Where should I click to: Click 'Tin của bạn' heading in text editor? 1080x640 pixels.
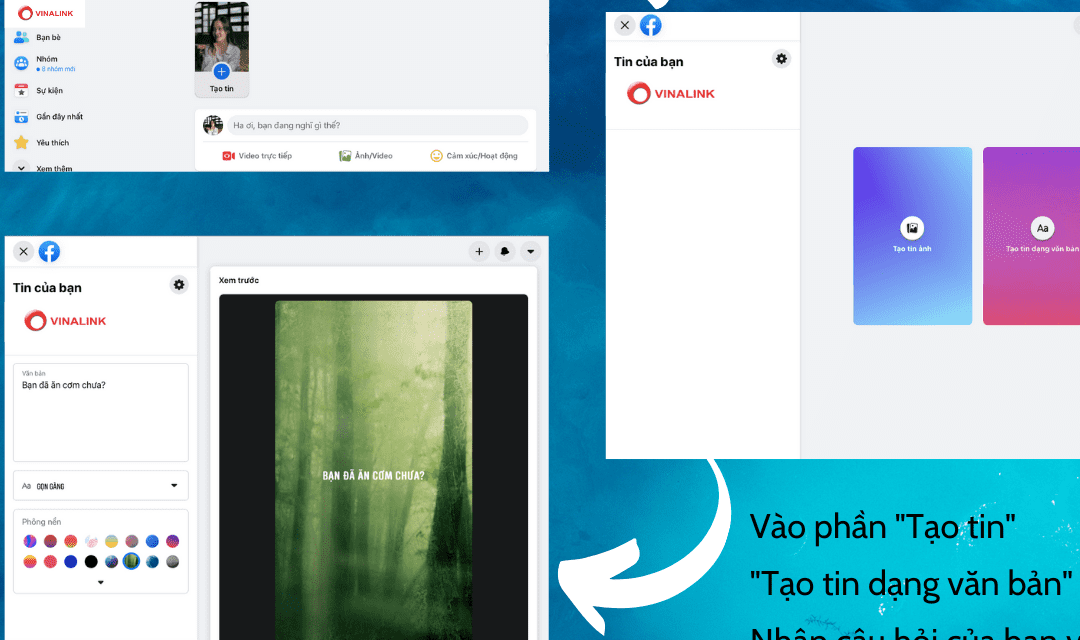47,288
